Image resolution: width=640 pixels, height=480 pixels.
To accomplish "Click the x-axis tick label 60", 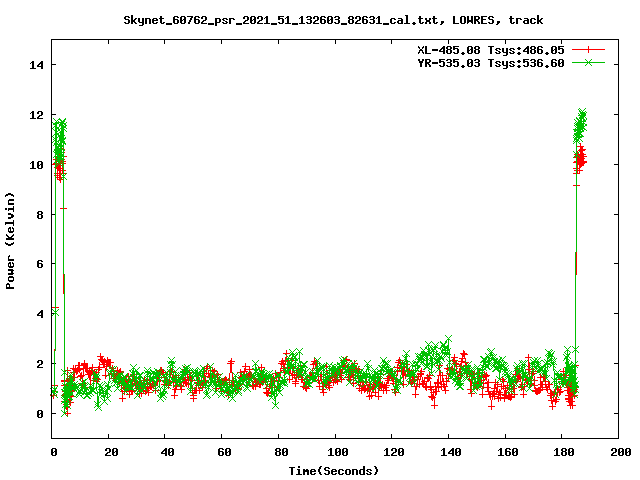I will [224, 452].
